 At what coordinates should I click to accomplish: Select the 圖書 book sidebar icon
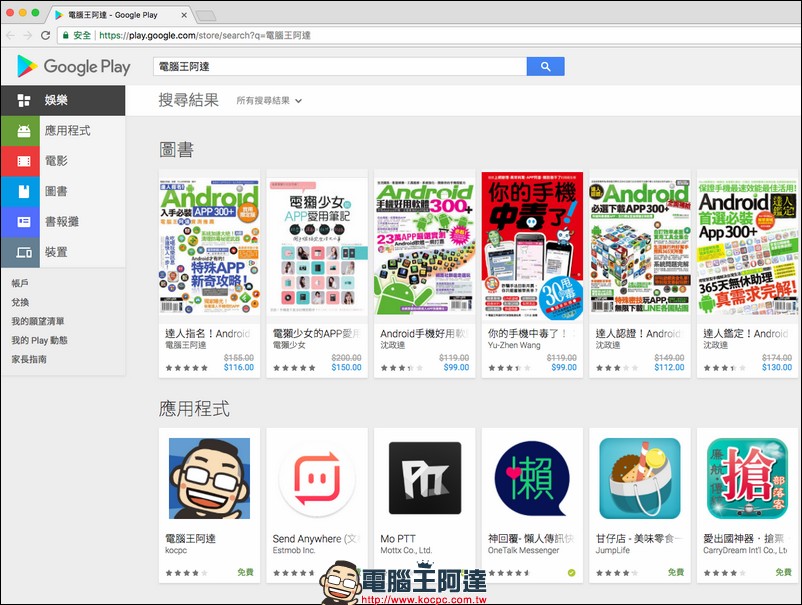pyautogui.click(x=20, y=191)
